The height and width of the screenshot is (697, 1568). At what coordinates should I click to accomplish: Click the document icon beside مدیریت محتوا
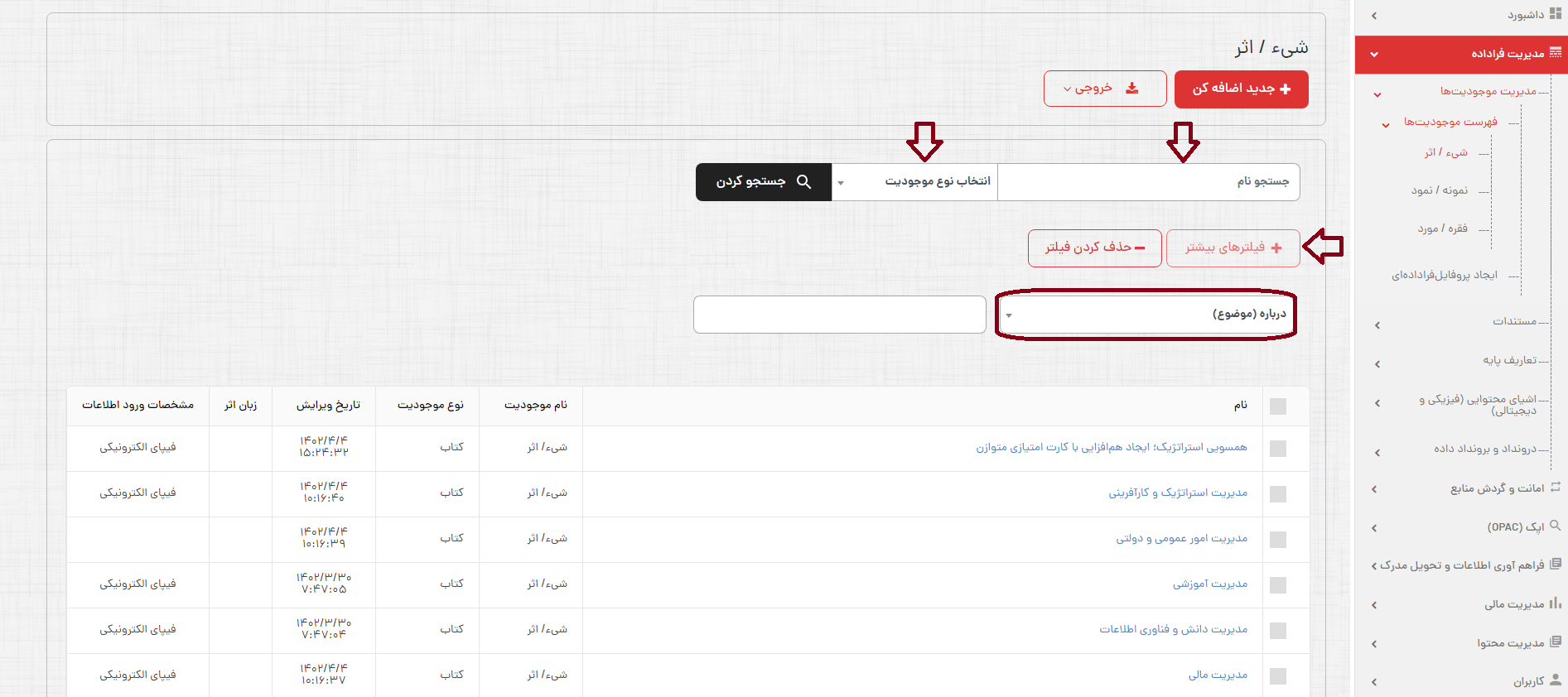tap(1555, 642)
